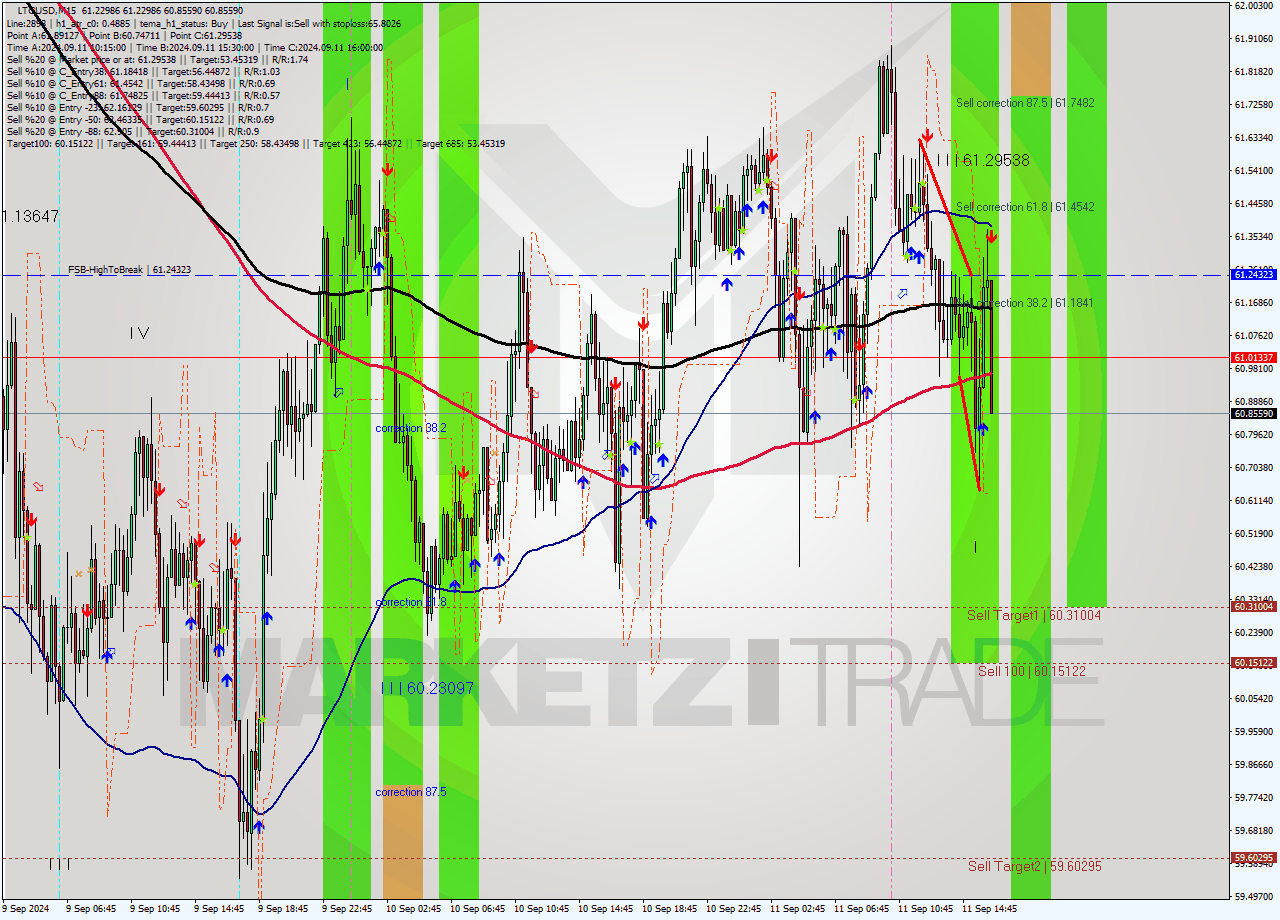The height and width of the screenshot is (920, 1280).
Task: Click the 'I V' wave label
Action: click(139, 333)
